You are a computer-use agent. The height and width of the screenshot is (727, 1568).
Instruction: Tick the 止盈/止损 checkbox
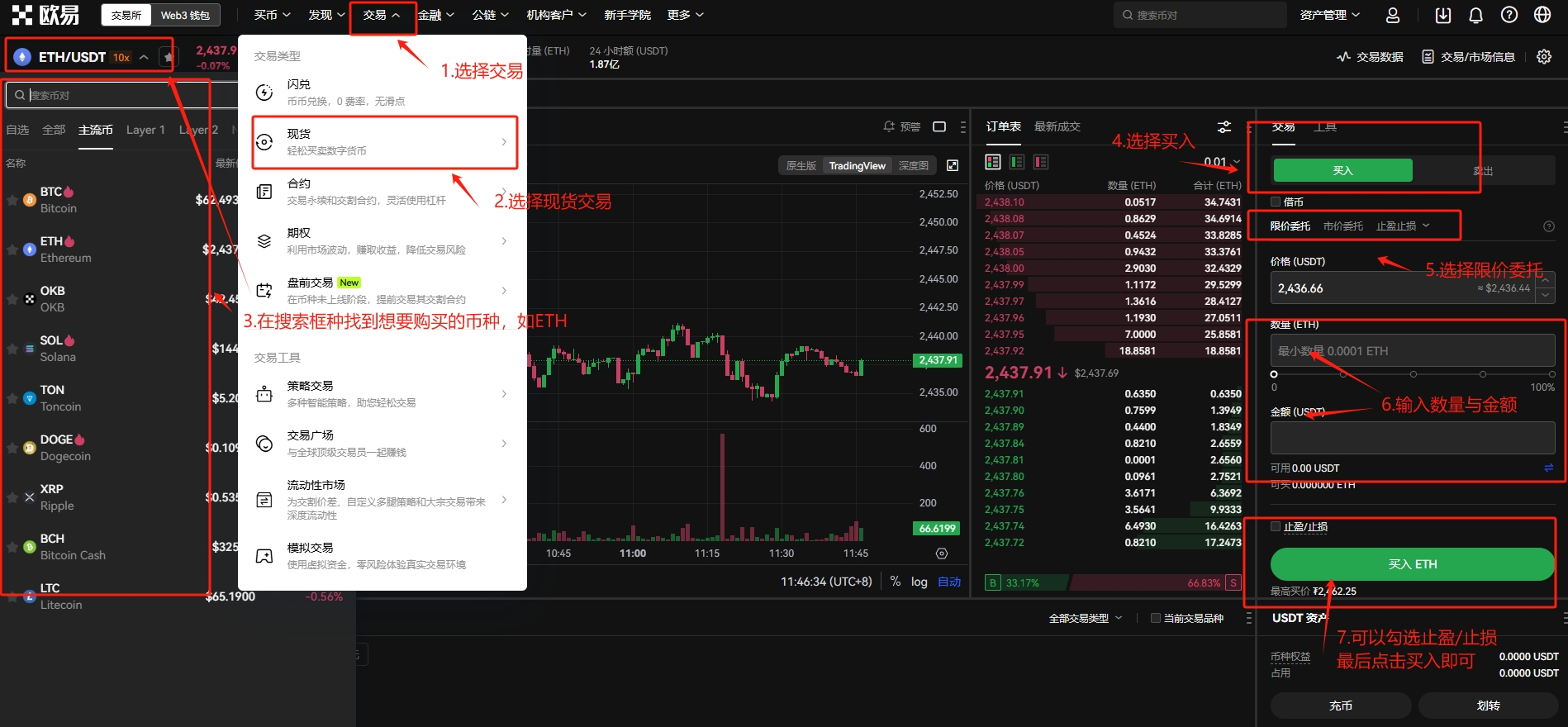[x=1276, y=526]
